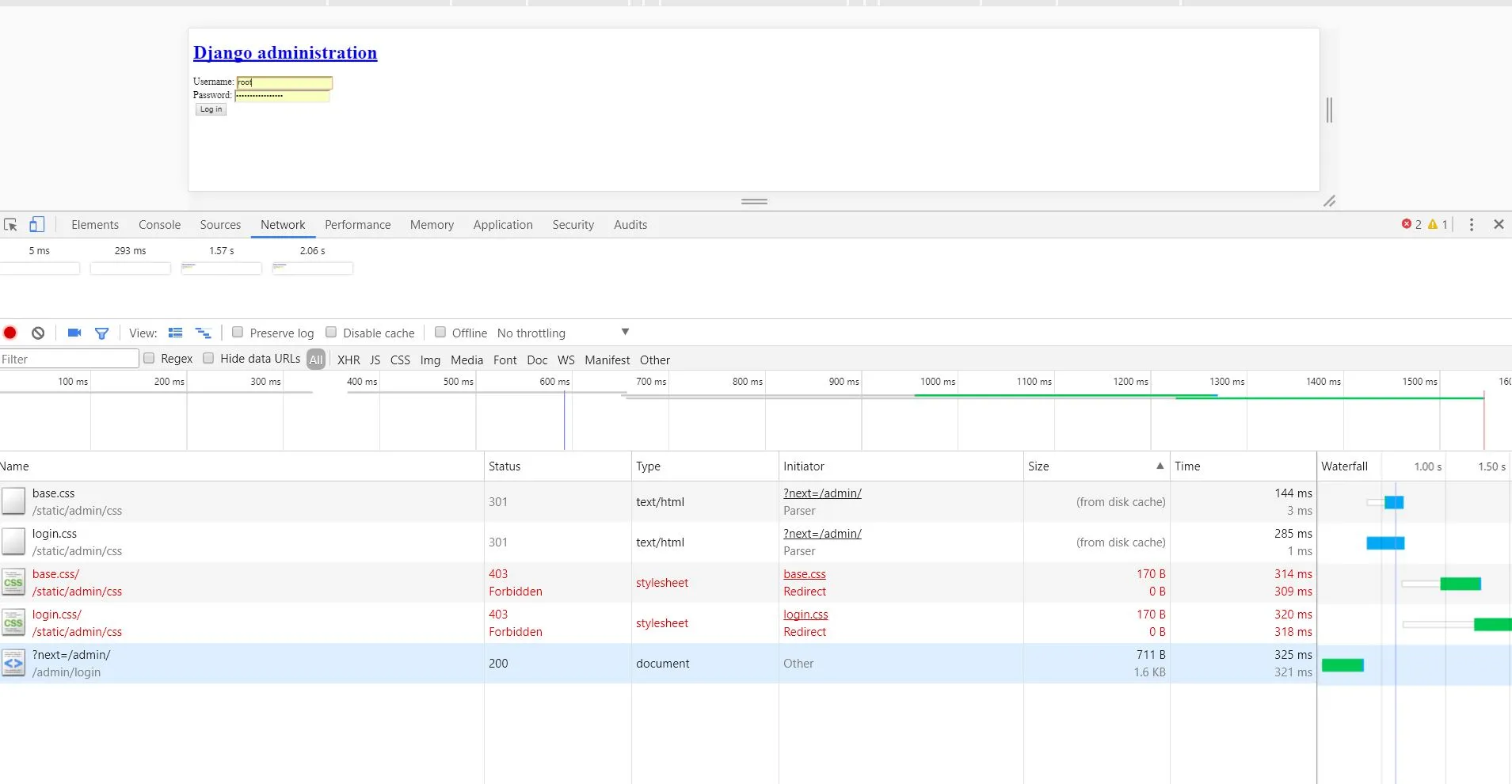Viewport: 1512px width, 784px height.
Task: Filter requests by JS
Action: pyautogui.click(x=375, y=360)
